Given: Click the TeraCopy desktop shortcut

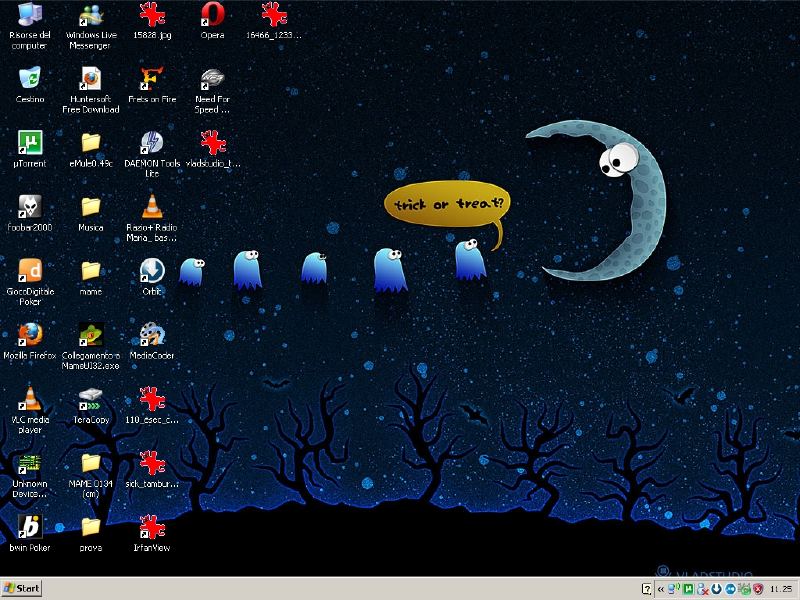Looking at the screenshot, I should tap(91, 400).
